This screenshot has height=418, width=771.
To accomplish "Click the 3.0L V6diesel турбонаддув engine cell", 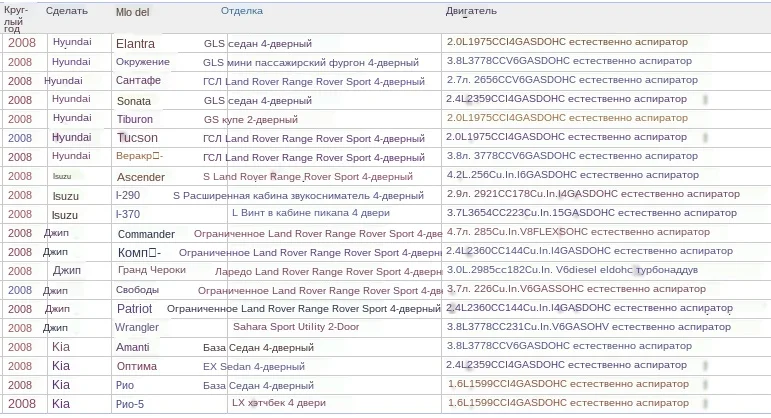I will click(x=572, y=270).
